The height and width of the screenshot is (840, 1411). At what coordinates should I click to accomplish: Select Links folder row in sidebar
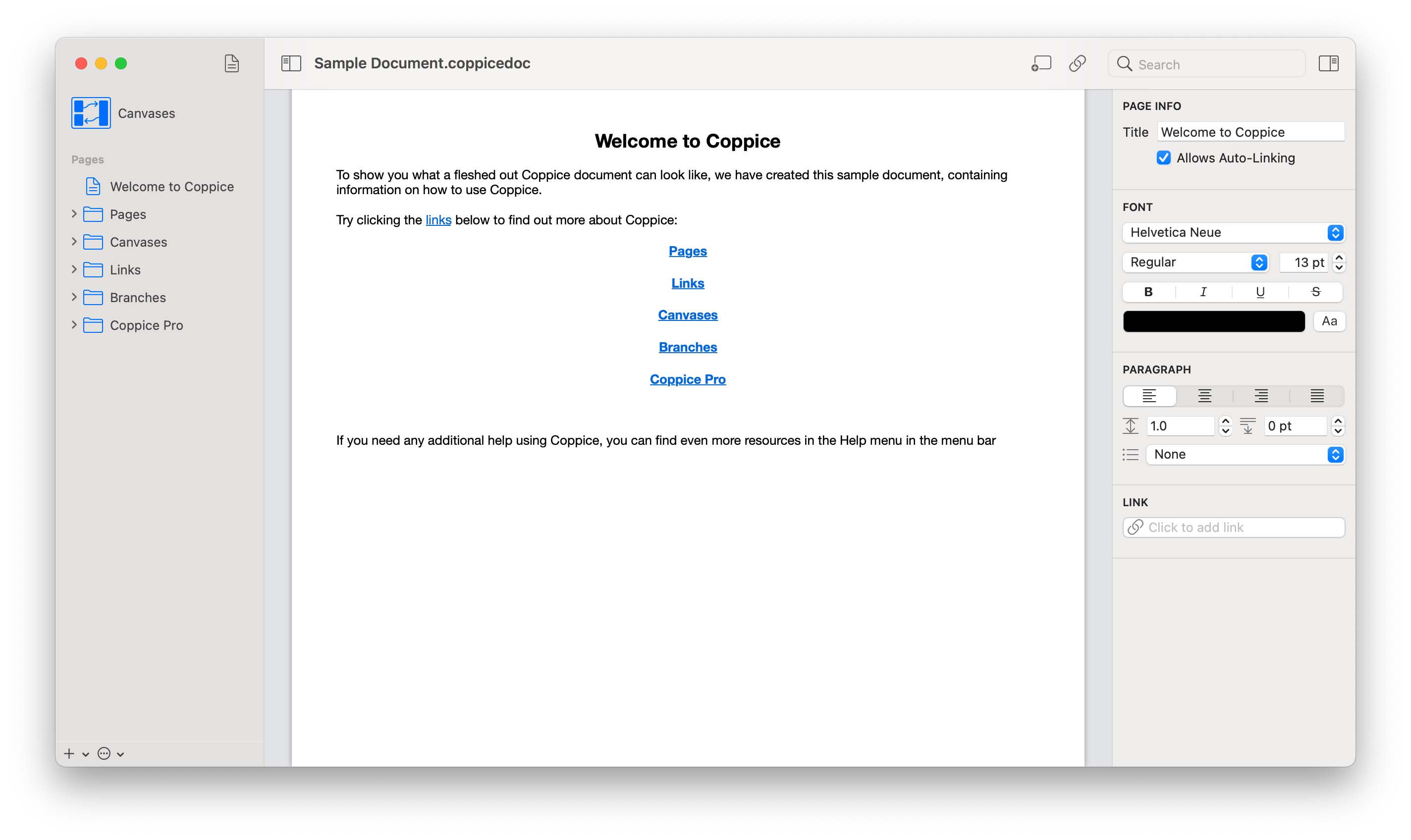point(160,269)
